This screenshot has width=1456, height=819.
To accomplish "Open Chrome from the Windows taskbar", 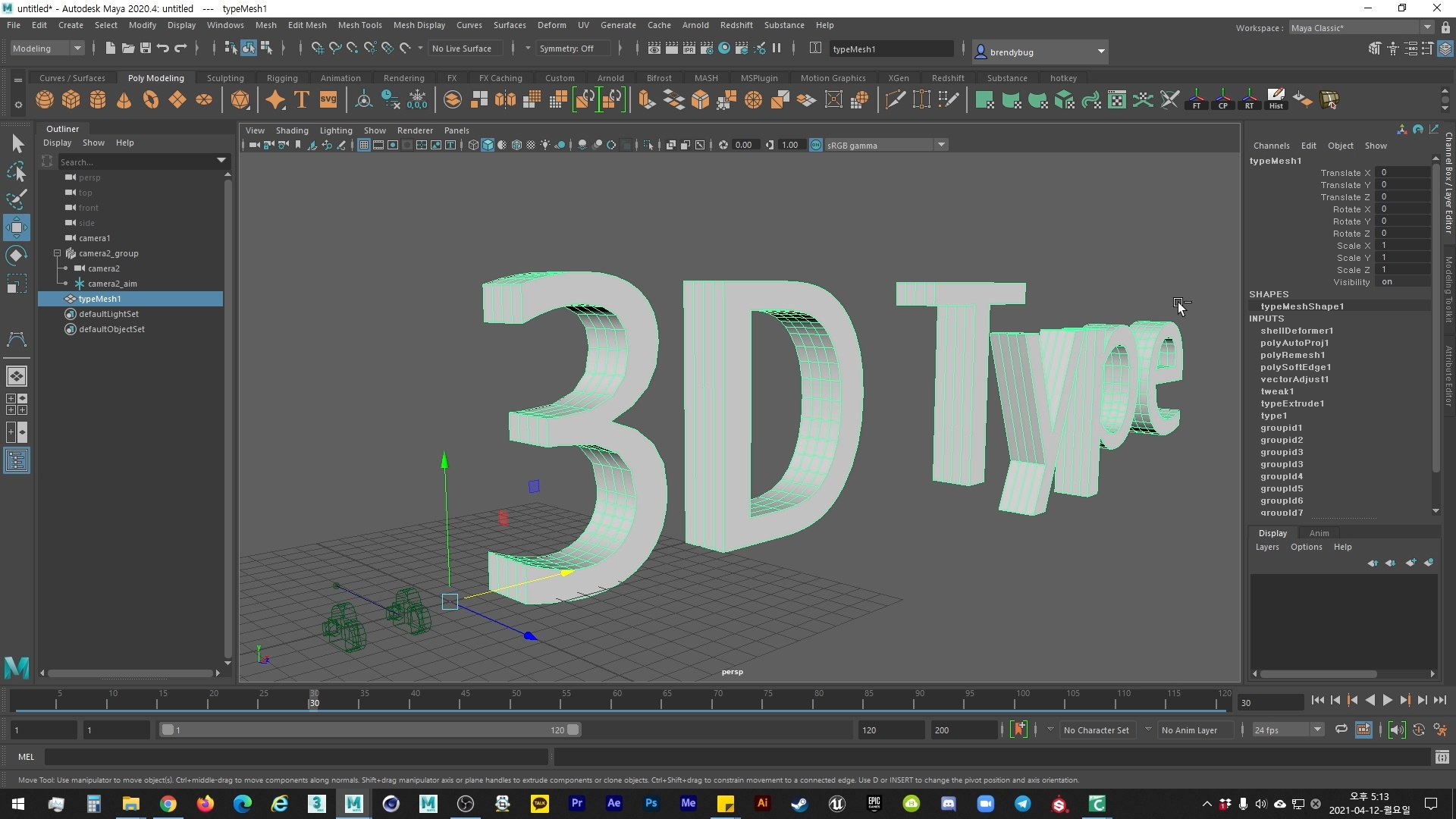I will (x=168, y=804).
